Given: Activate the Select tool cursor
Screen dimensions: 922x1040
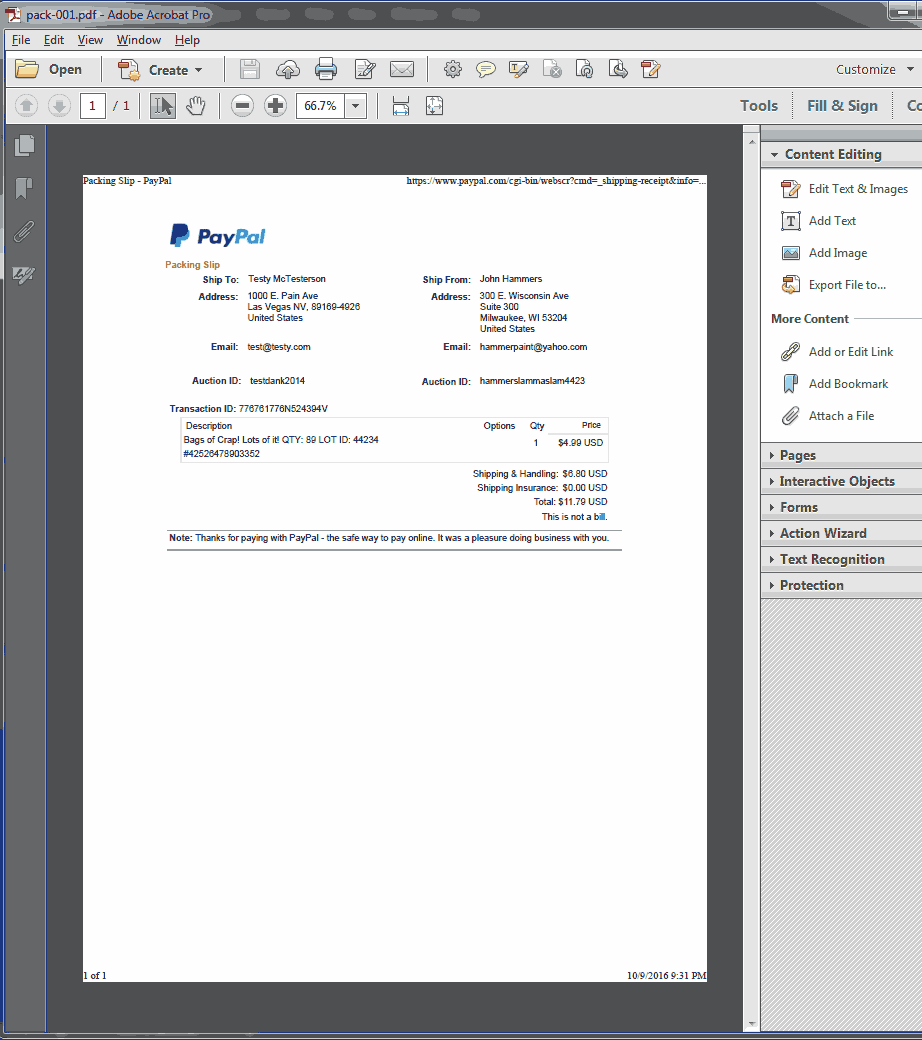Looking at the screenshot, I should point(163,105).
